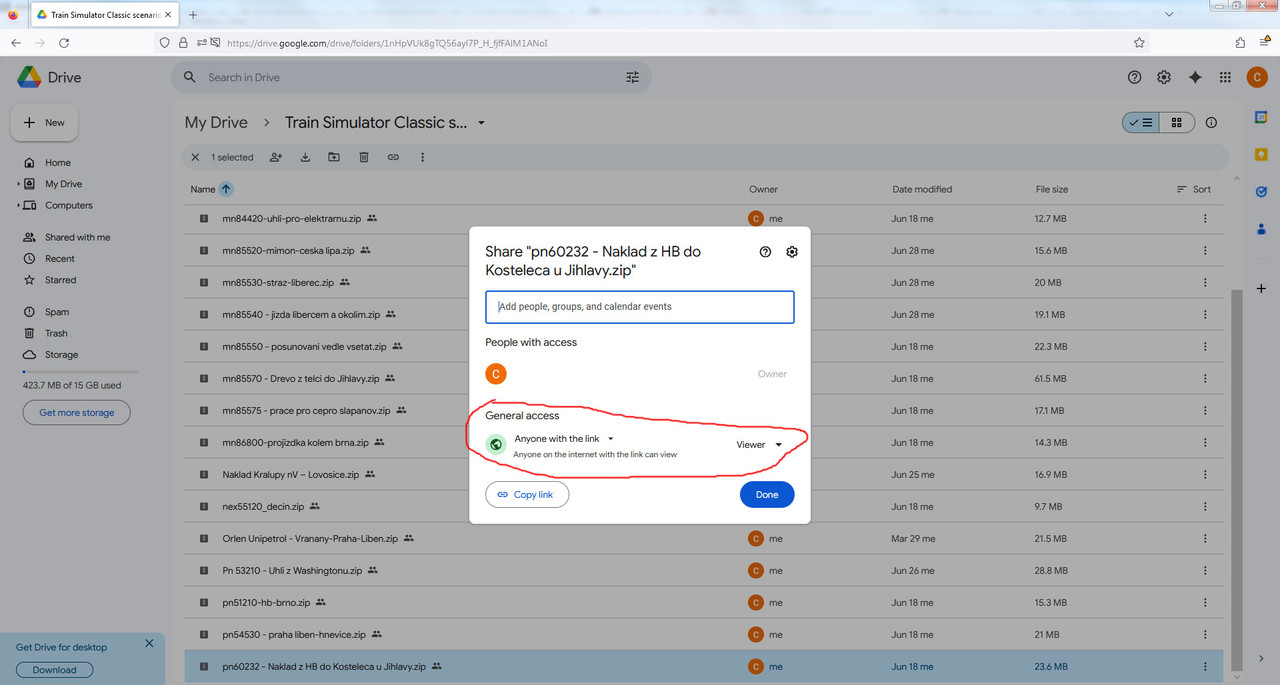
Task: Select Pn 53210 - Uhli z Washingtonu.zip
Action: coord(703,571)
